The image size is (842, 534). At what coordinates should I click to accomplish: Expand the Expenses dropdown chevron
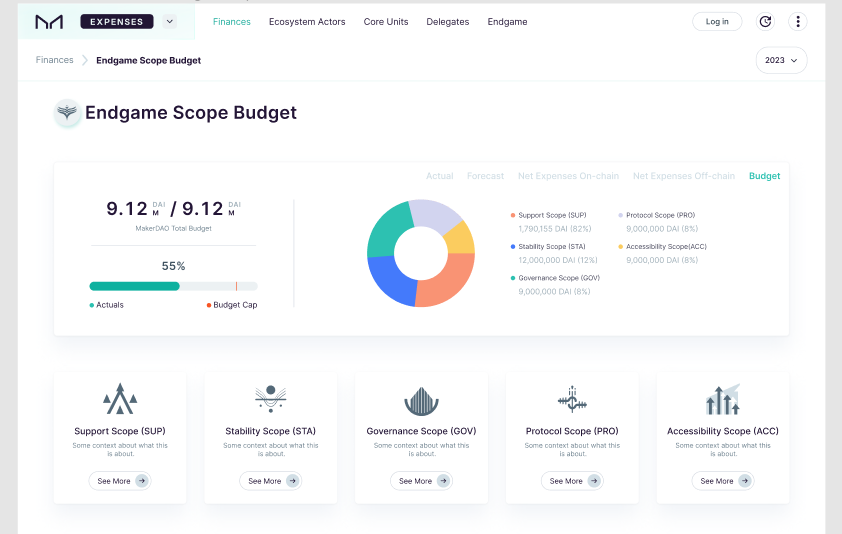(x=168, y=21)
